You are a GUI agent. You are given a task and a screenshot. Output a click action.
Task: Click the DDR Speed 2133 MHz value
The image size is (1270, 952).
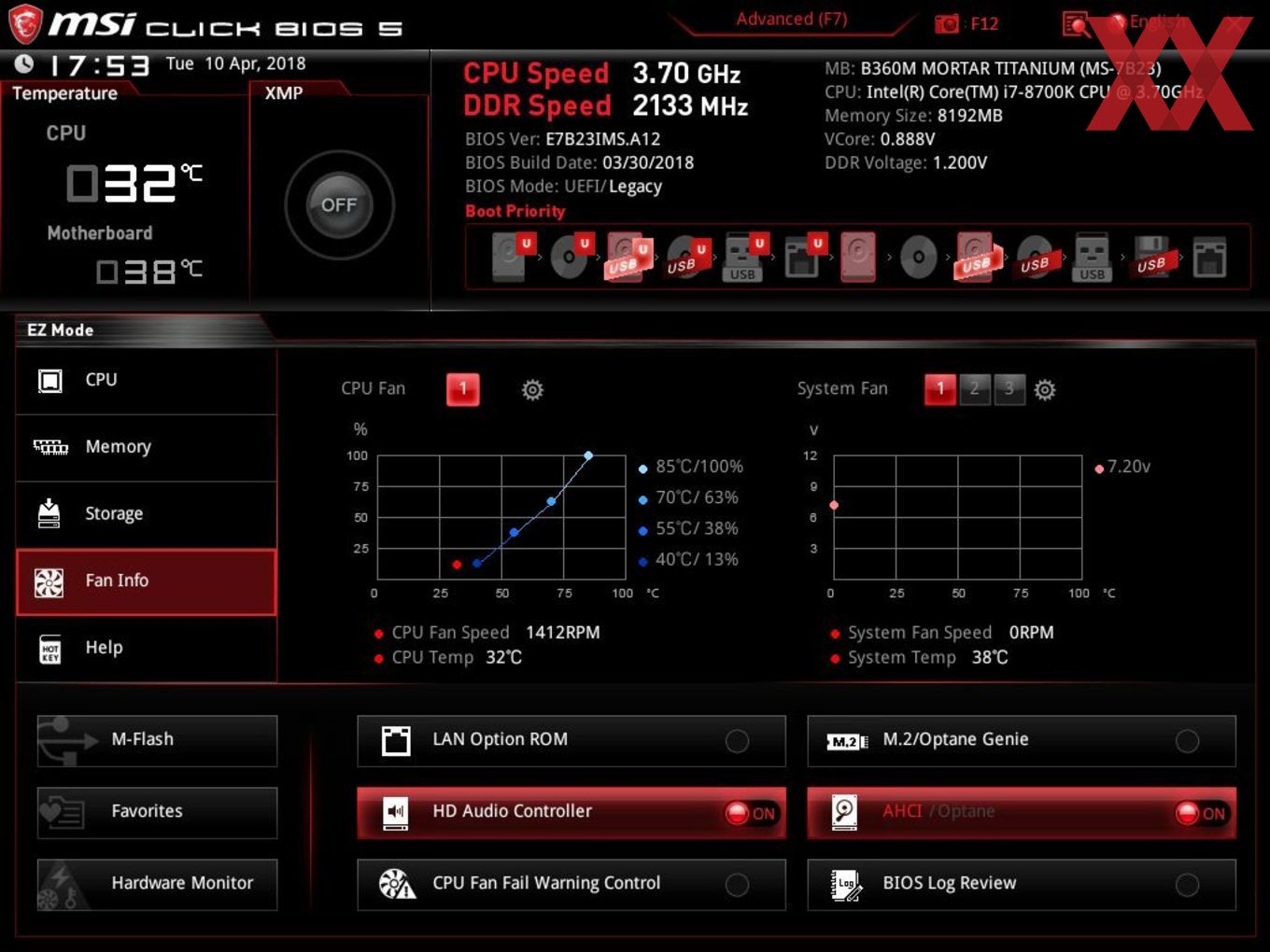pos(690,106)
